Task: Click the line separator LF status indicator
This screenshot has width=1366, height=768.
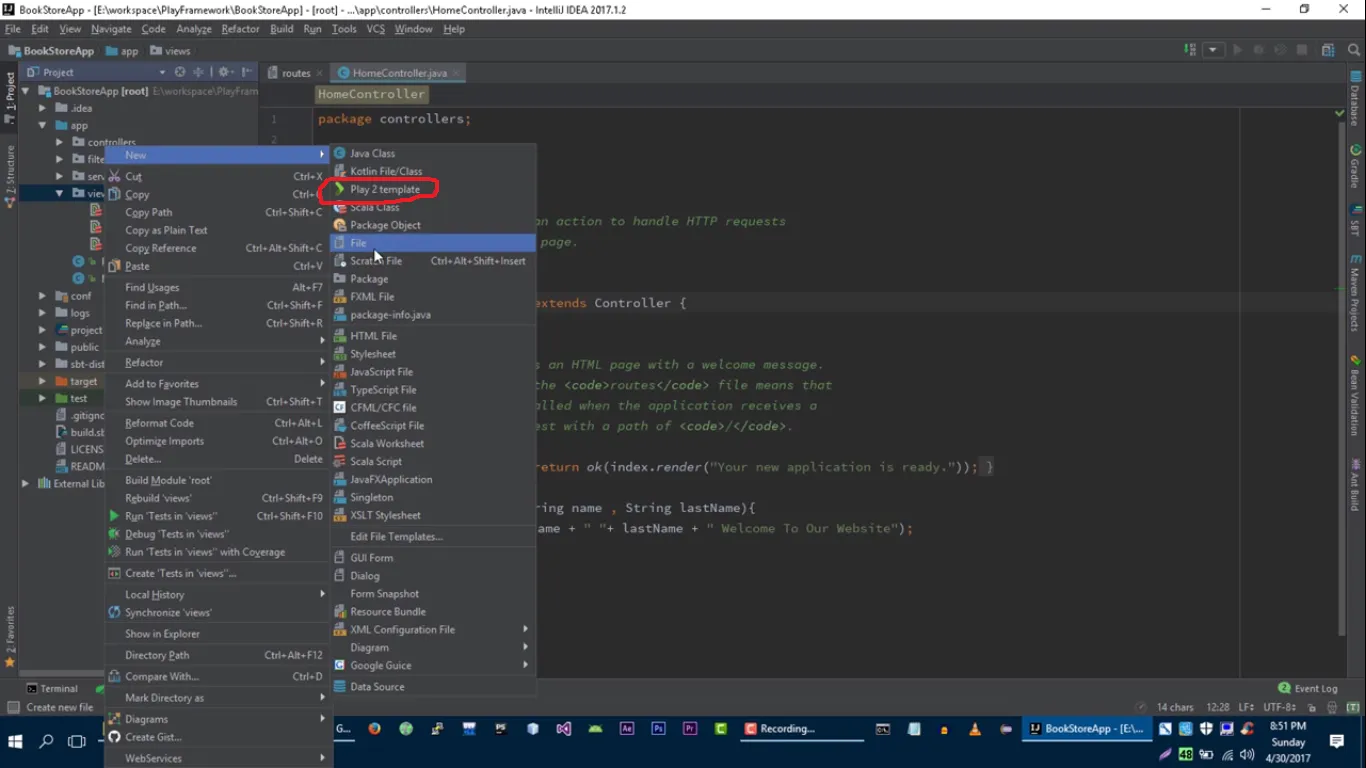Action: [1246, 707]
